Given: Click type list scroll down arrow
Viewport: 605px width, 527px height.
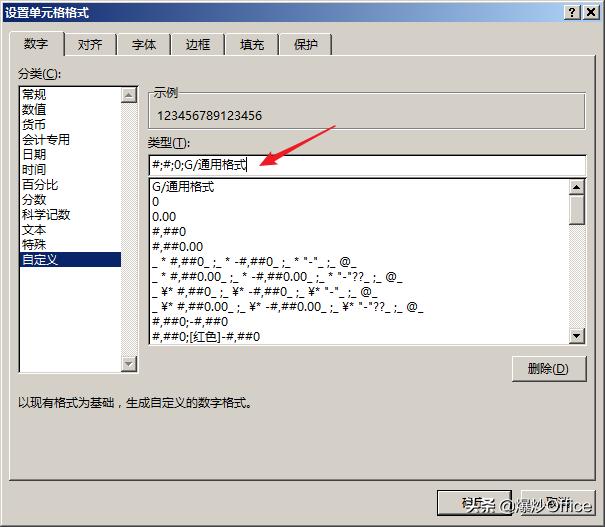Looking at the screenshot, I should click(577, 336).
